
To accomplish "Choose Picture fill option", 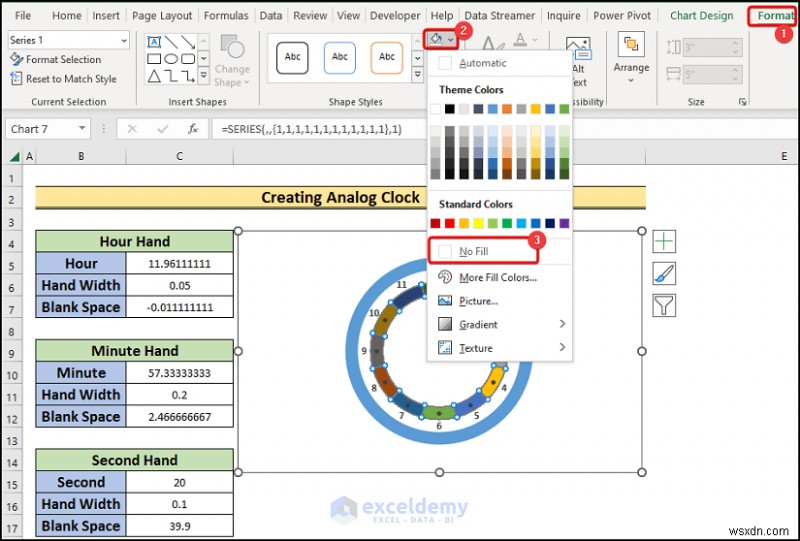I will point(499,301).
